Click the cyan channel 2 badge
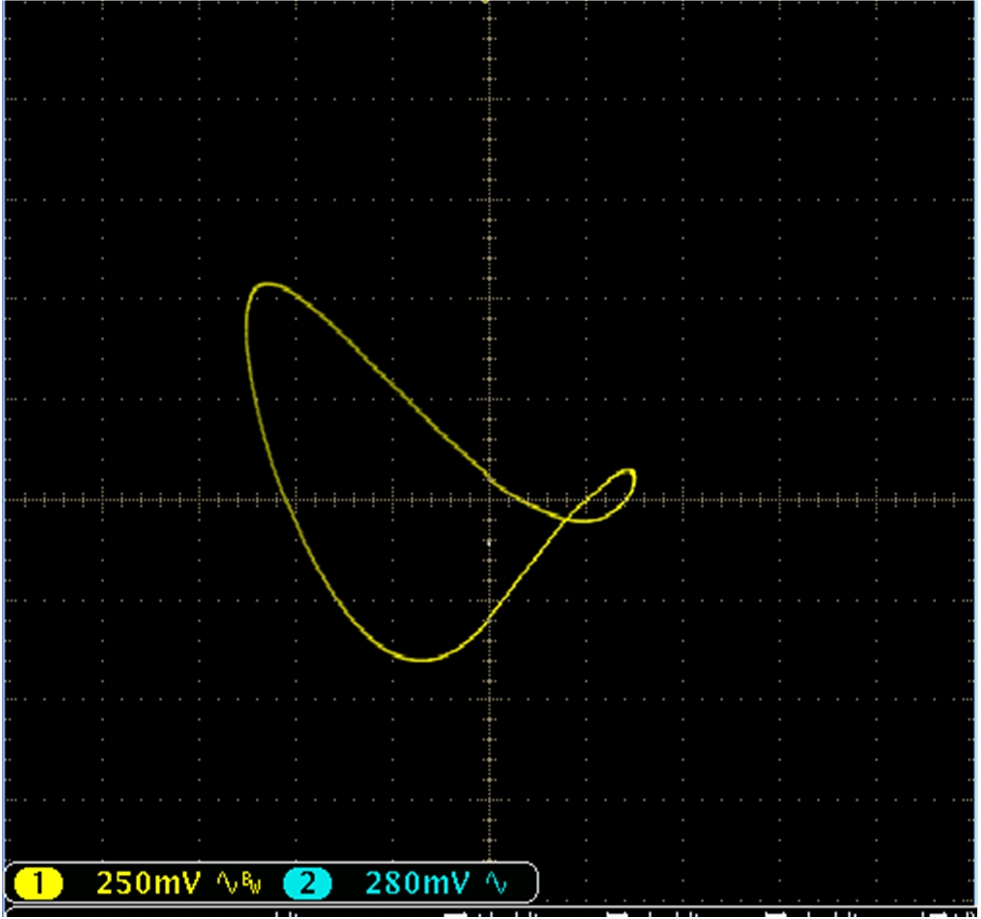 [x=307, y=883]
